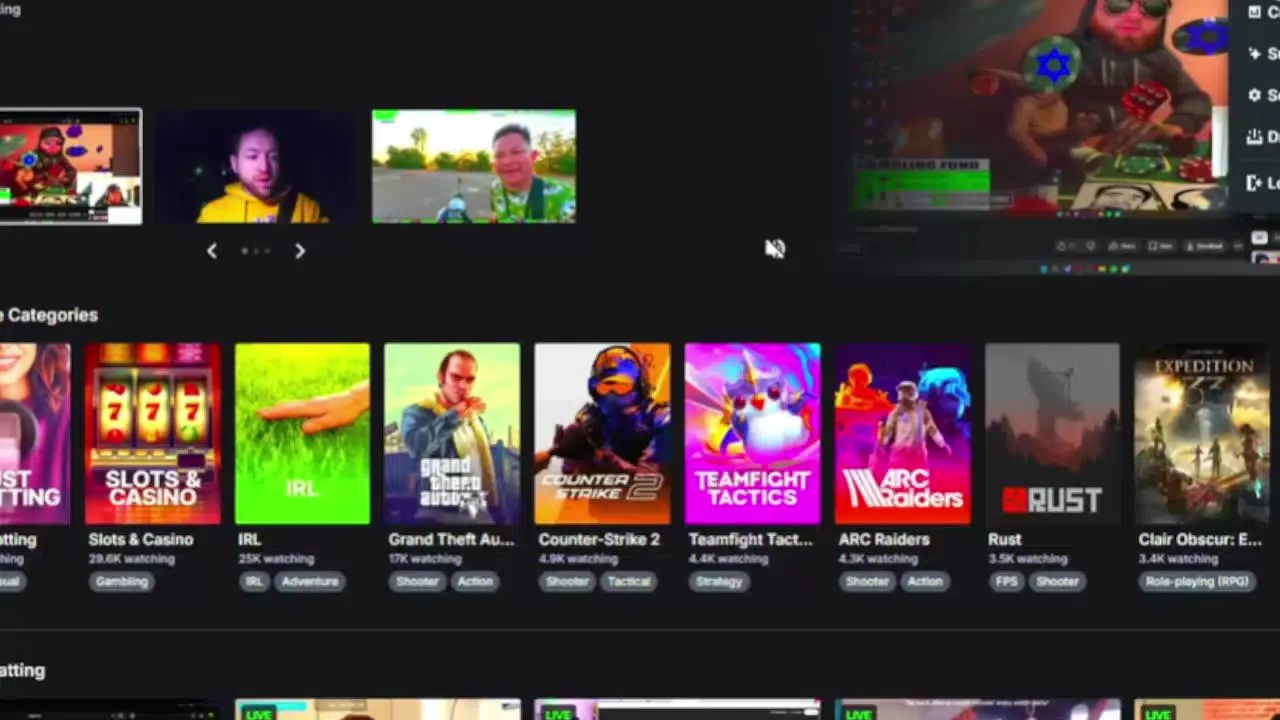Open the Clair Obscur Expedition 33 cover
Viewport: 1280px width, 720px height.
click(1202, 434)
